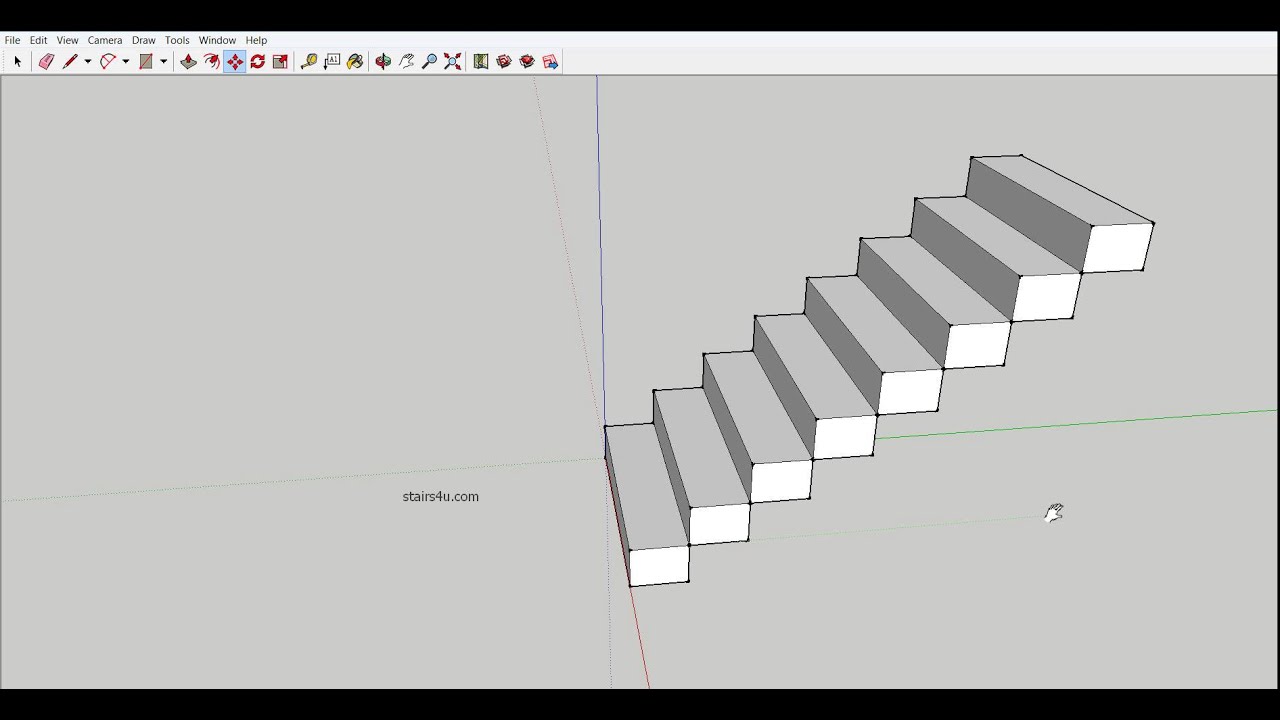Pick the Tape Measure tool
Viewport: 1280px width, 720px height.
point(309,61)
